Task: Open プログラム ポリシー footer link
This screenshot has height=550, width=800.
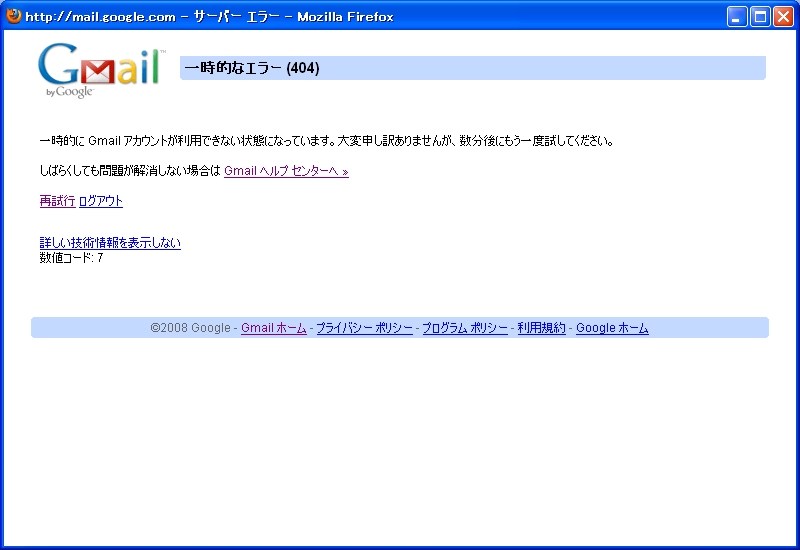Action: (x=465, y=328)
